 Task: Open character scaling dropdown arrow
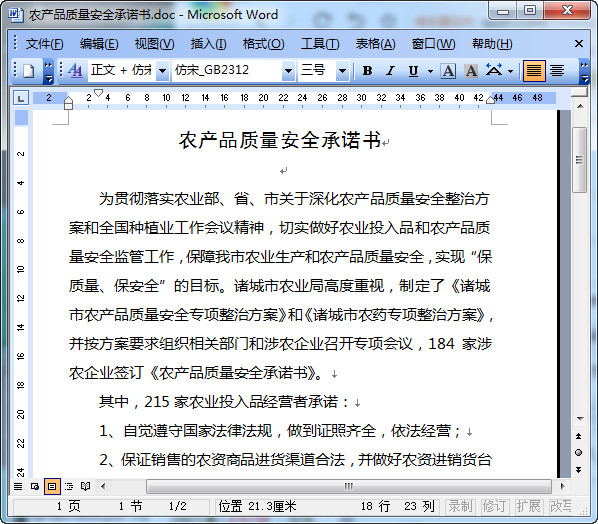(x=511, y=71)
